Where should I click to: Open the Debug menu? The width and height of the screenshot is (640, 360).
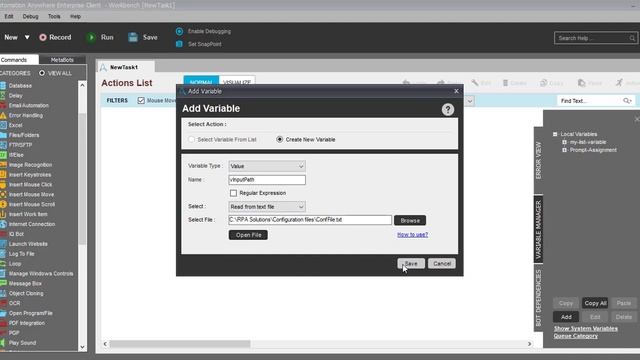point(30,16)
